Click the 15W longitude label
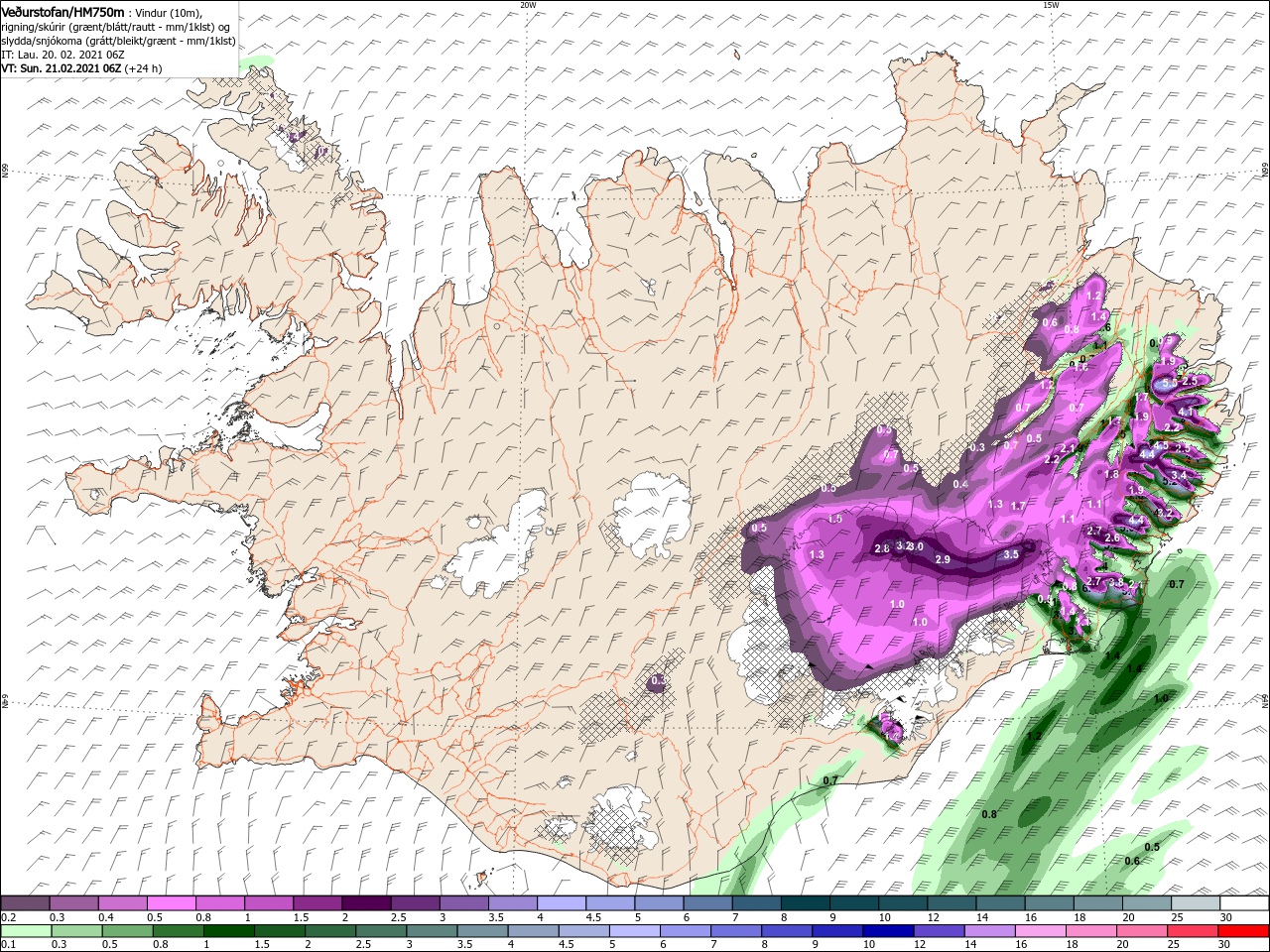The width and height of the screenshot is (1270, 952). click(x=1051, y=5)
